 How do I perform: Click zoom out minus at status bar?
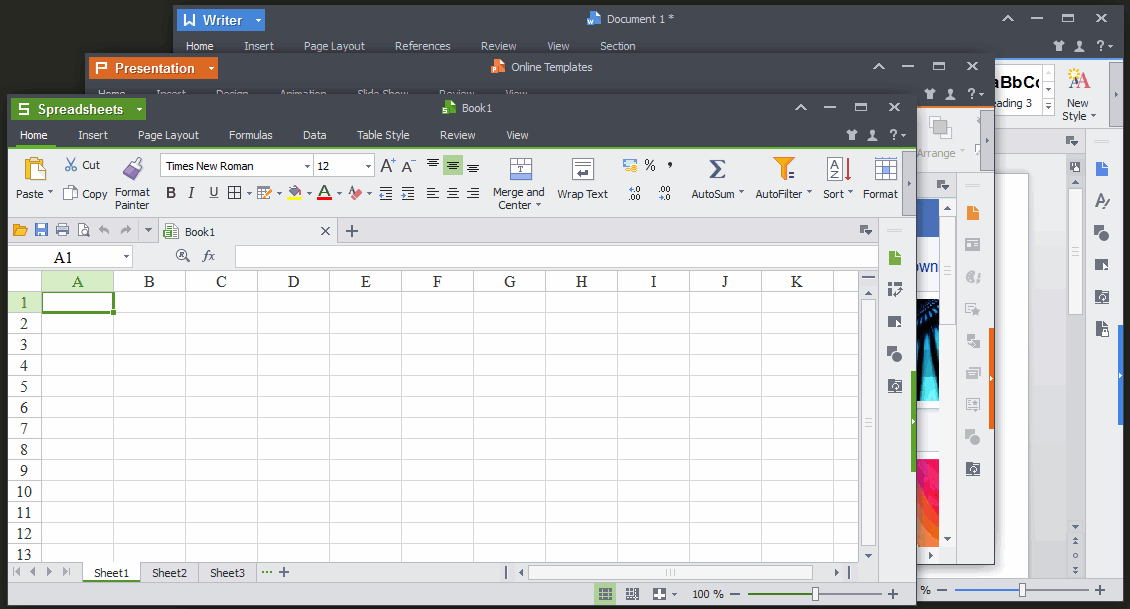(x=735, y=595)
